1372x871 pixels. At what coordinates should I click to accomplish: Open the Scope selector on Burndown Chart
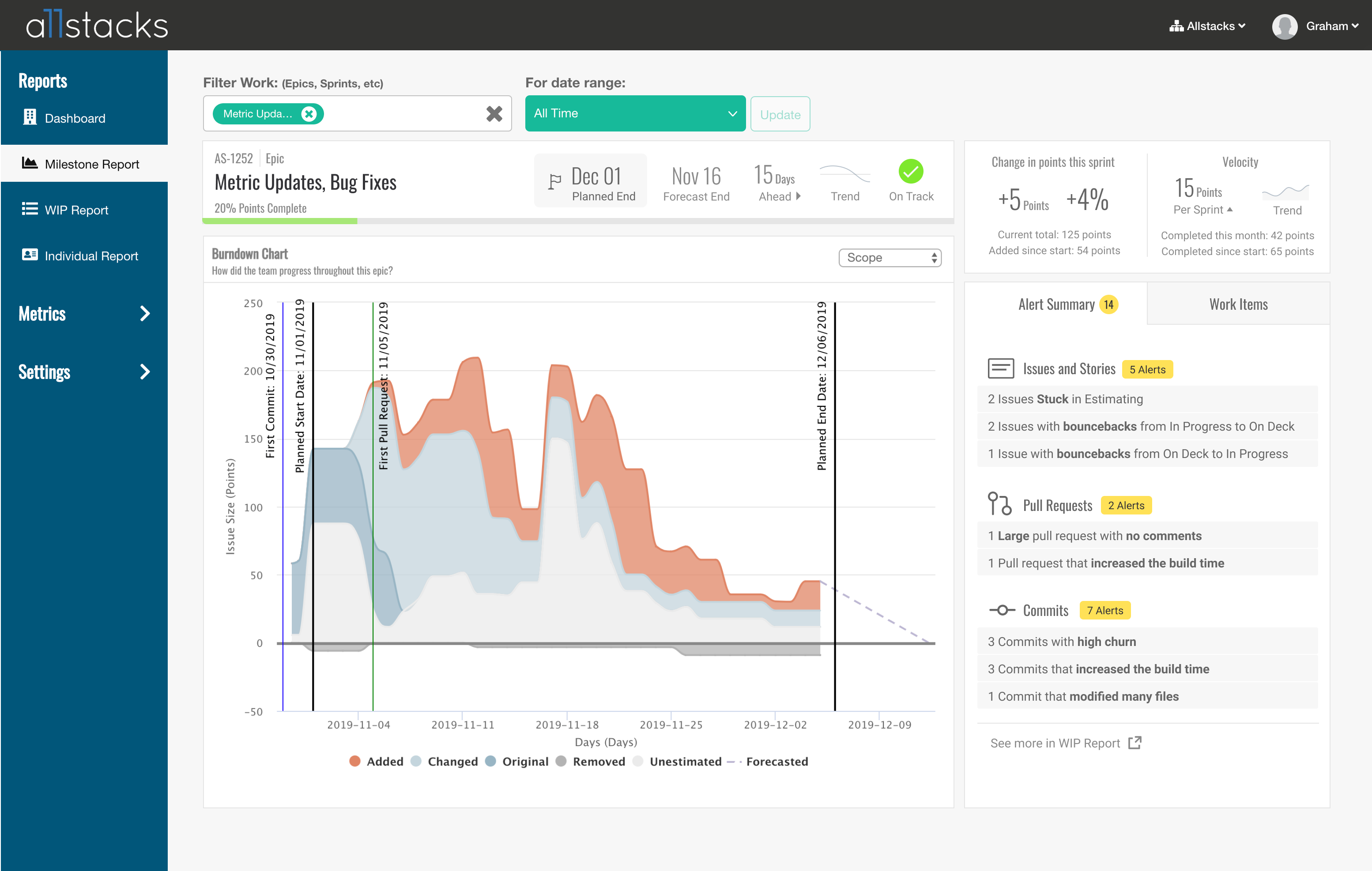tap(890, 258)
